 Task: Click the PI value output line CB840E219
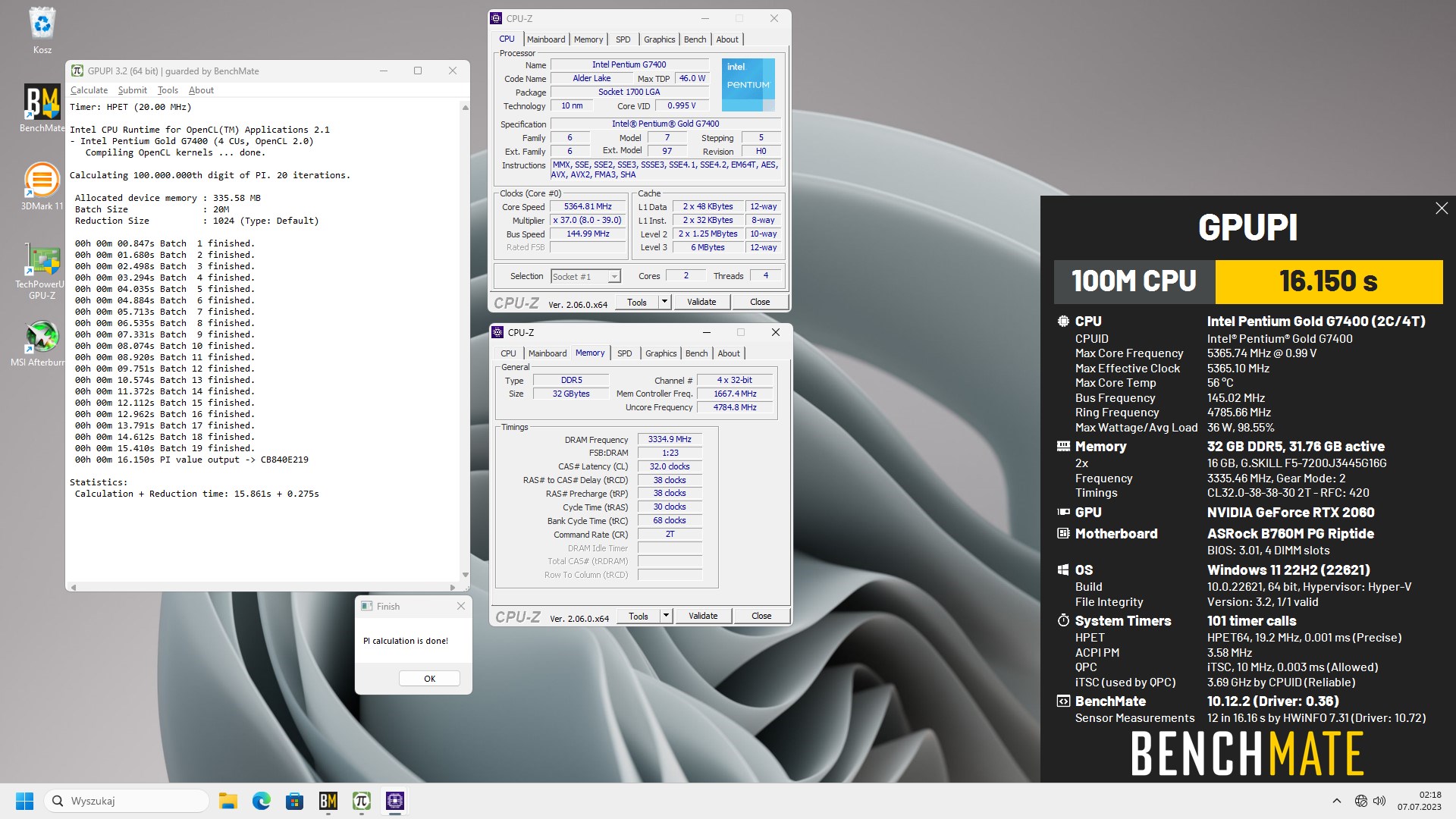coord(191,460)
